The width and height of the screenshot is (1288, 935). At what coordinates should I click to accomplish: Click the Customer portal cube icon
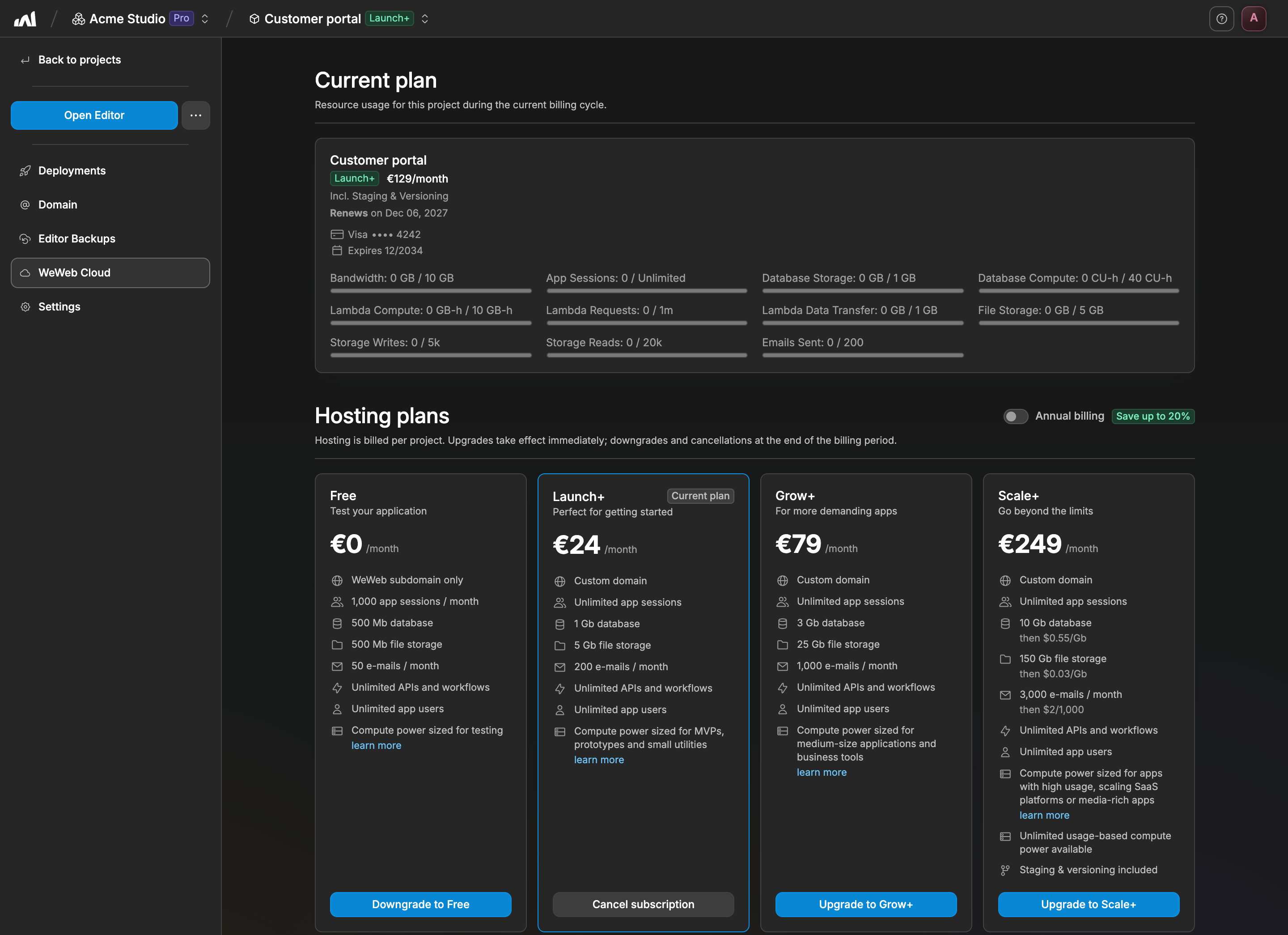(x=254, y=19)
